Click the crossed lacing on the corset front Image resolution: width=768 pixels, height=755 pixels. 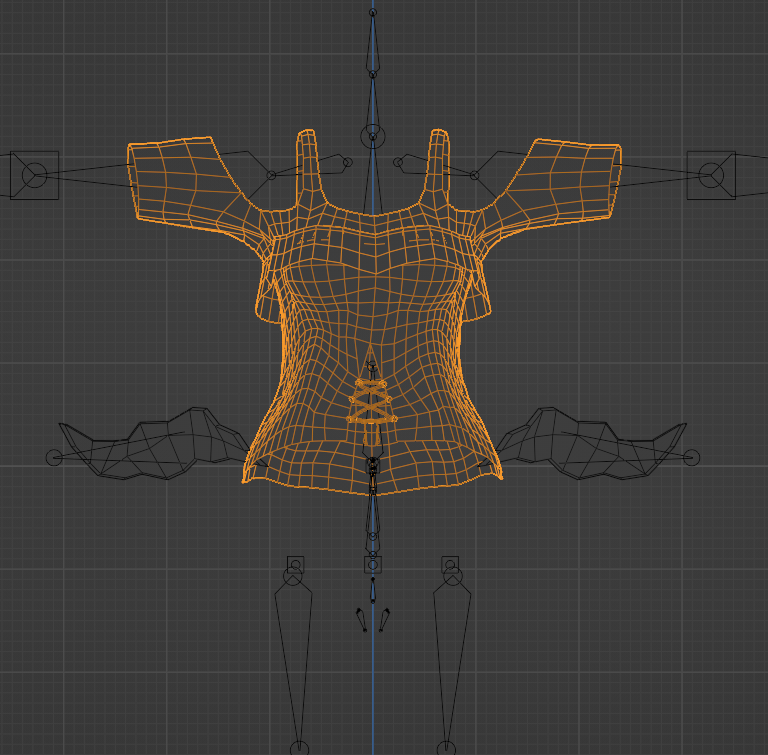click(x=372, y=401)
